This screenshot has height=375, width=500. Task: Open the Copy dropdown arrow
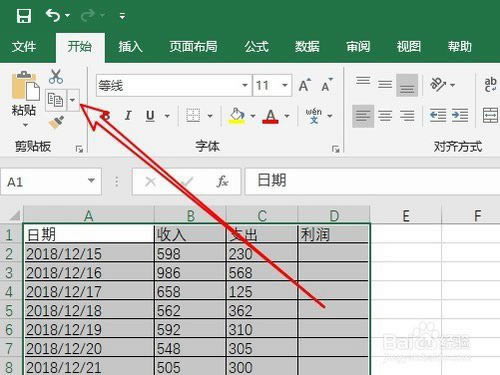click(73, 100)
